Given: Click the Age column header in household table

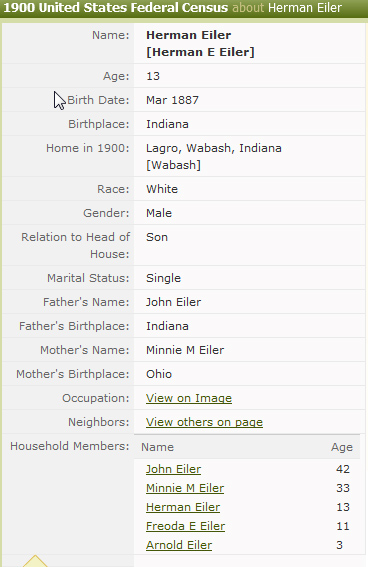Looking at the screenshot, I should coord(342,447).
